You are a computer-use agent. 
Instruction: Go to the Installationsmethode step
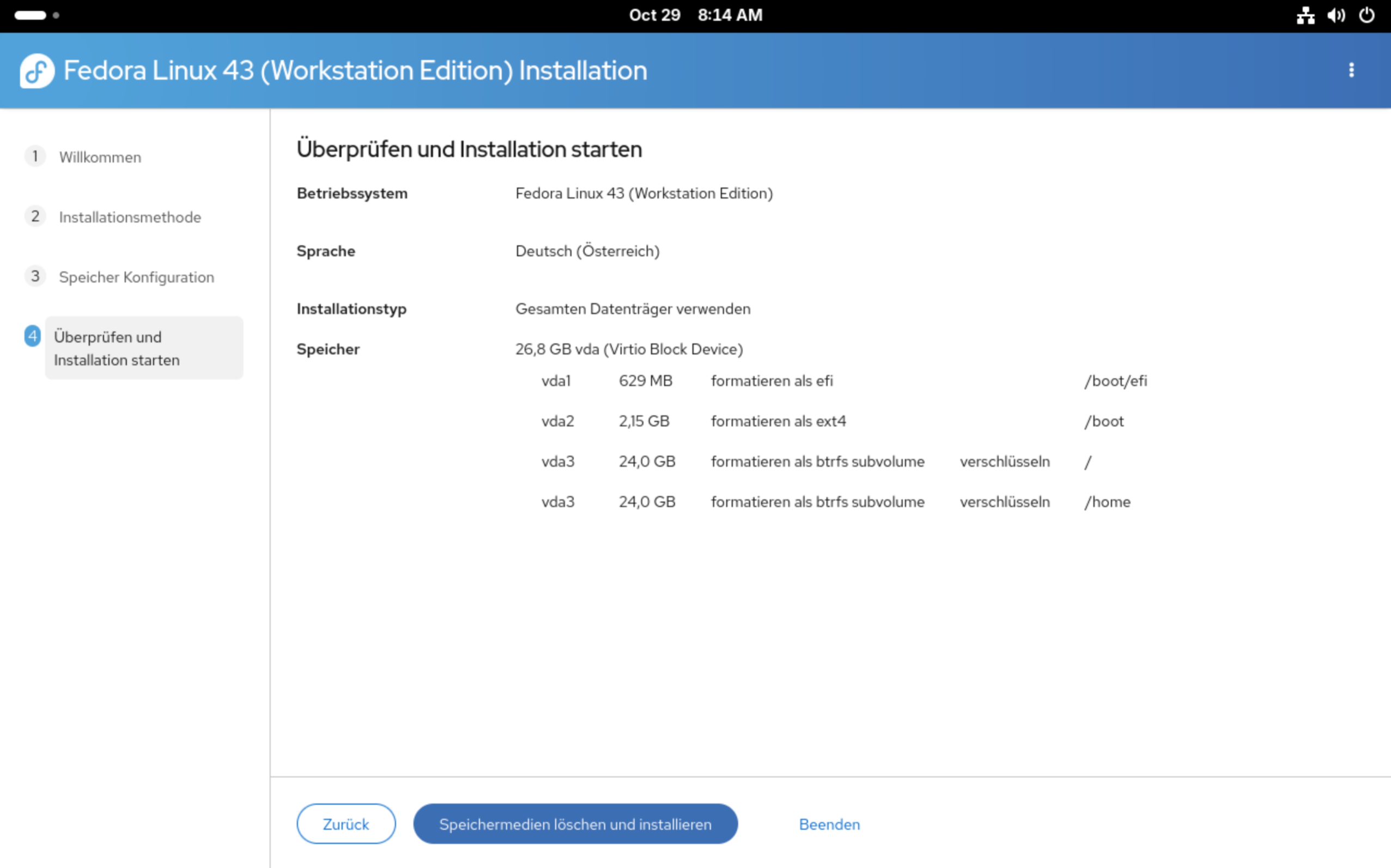[x=130, y=217]
